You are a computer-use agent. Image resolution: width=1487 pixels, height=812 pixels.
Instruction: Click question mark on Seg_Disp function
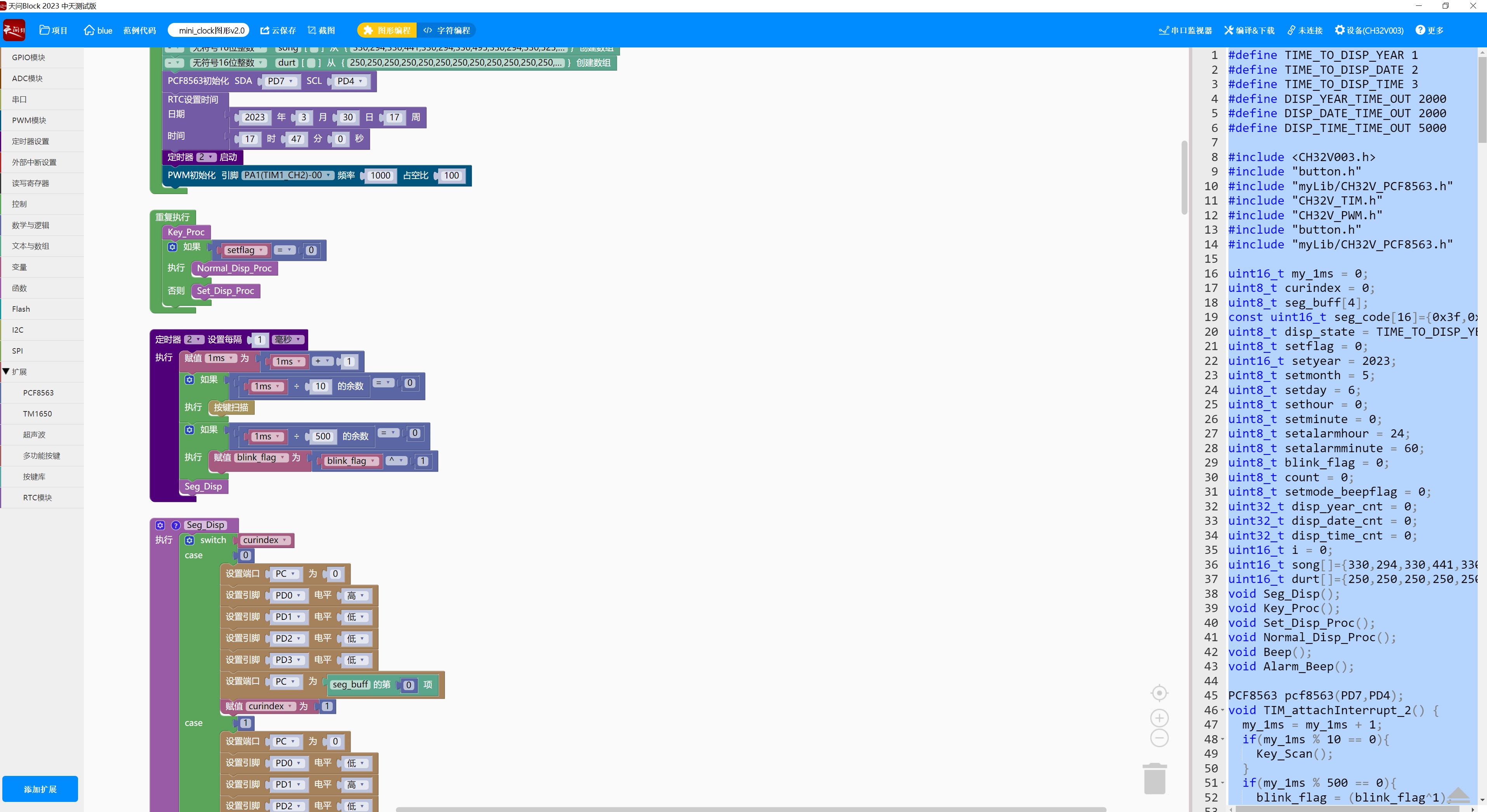175,525
